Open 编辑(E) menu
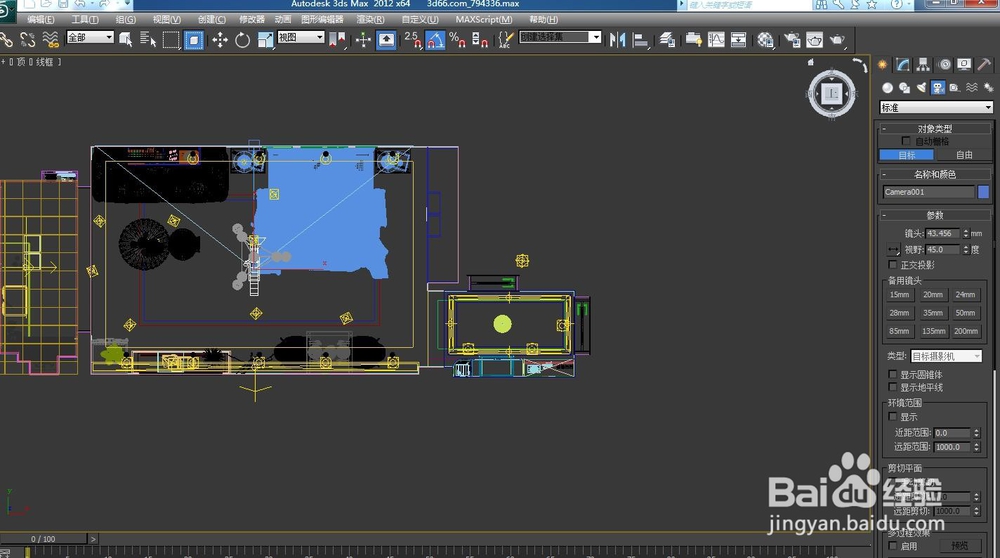 coord(41,20)
